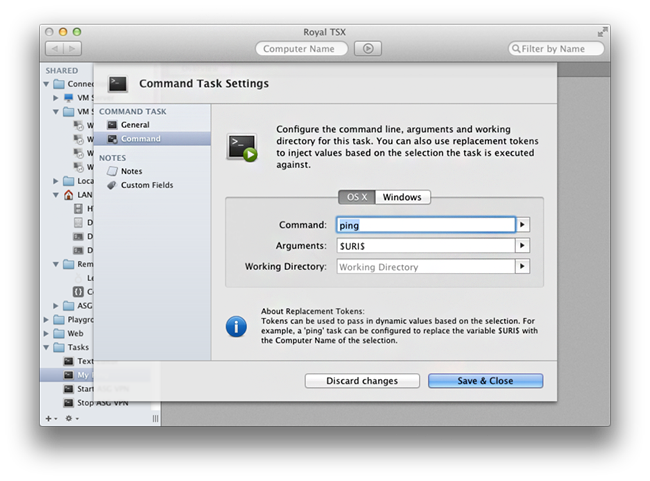Open token menu next to Working Directory
650x481 pixels.
point(522,267)
